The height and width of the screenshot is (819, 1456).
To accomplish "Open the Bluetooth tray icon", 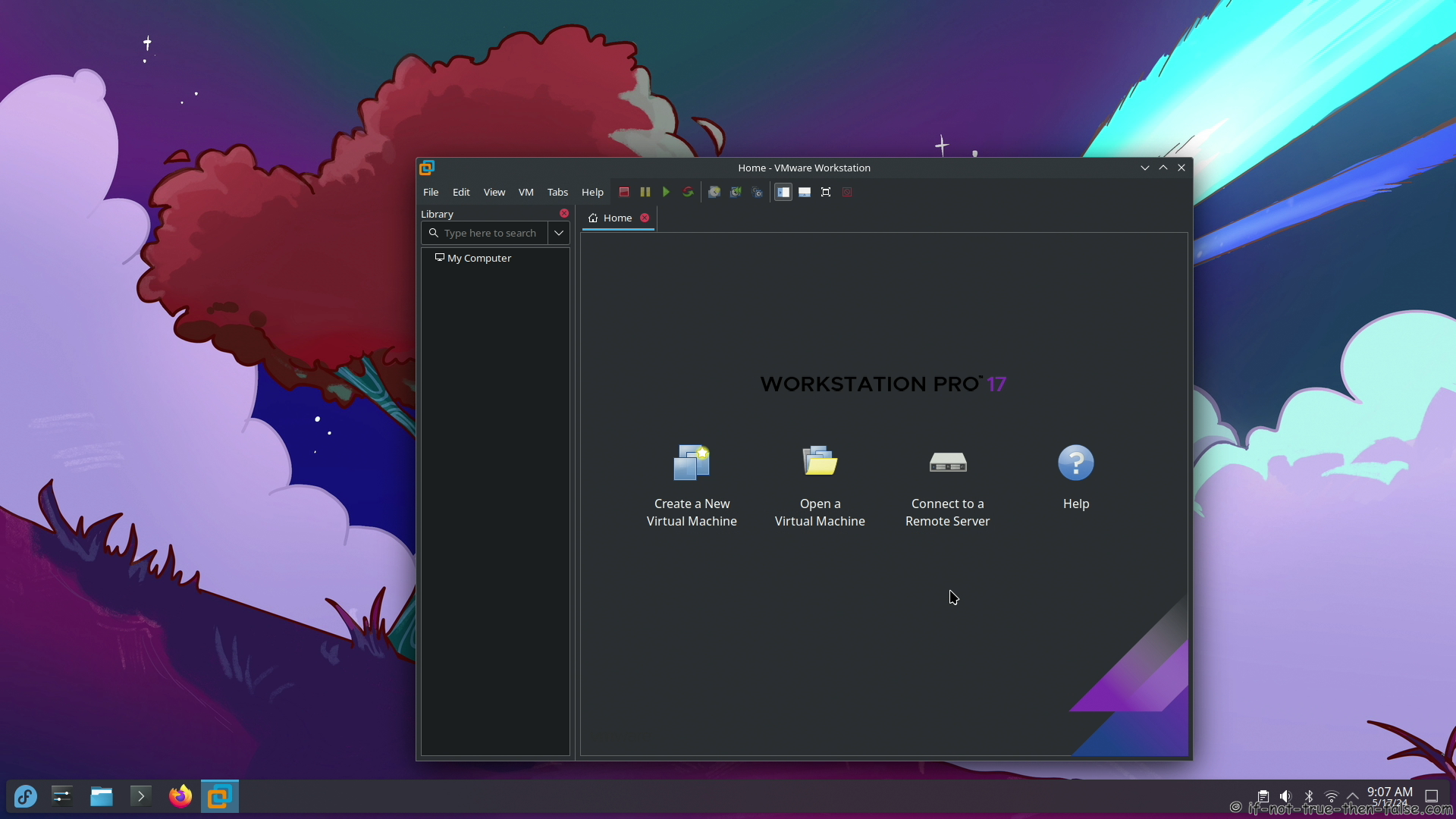I will [1308, 796].
